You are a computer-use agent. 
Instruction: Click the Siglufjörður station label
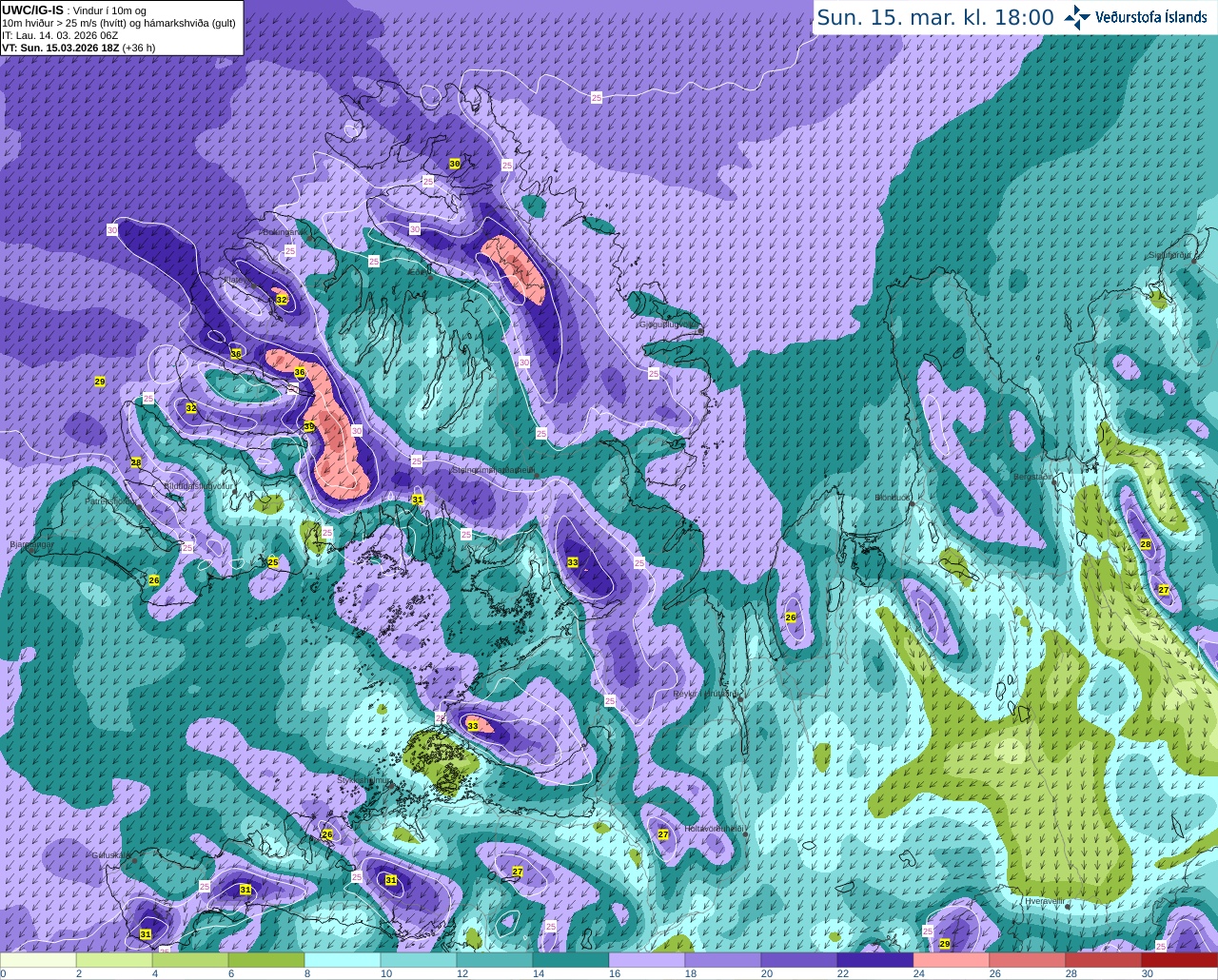[1170, 255]
